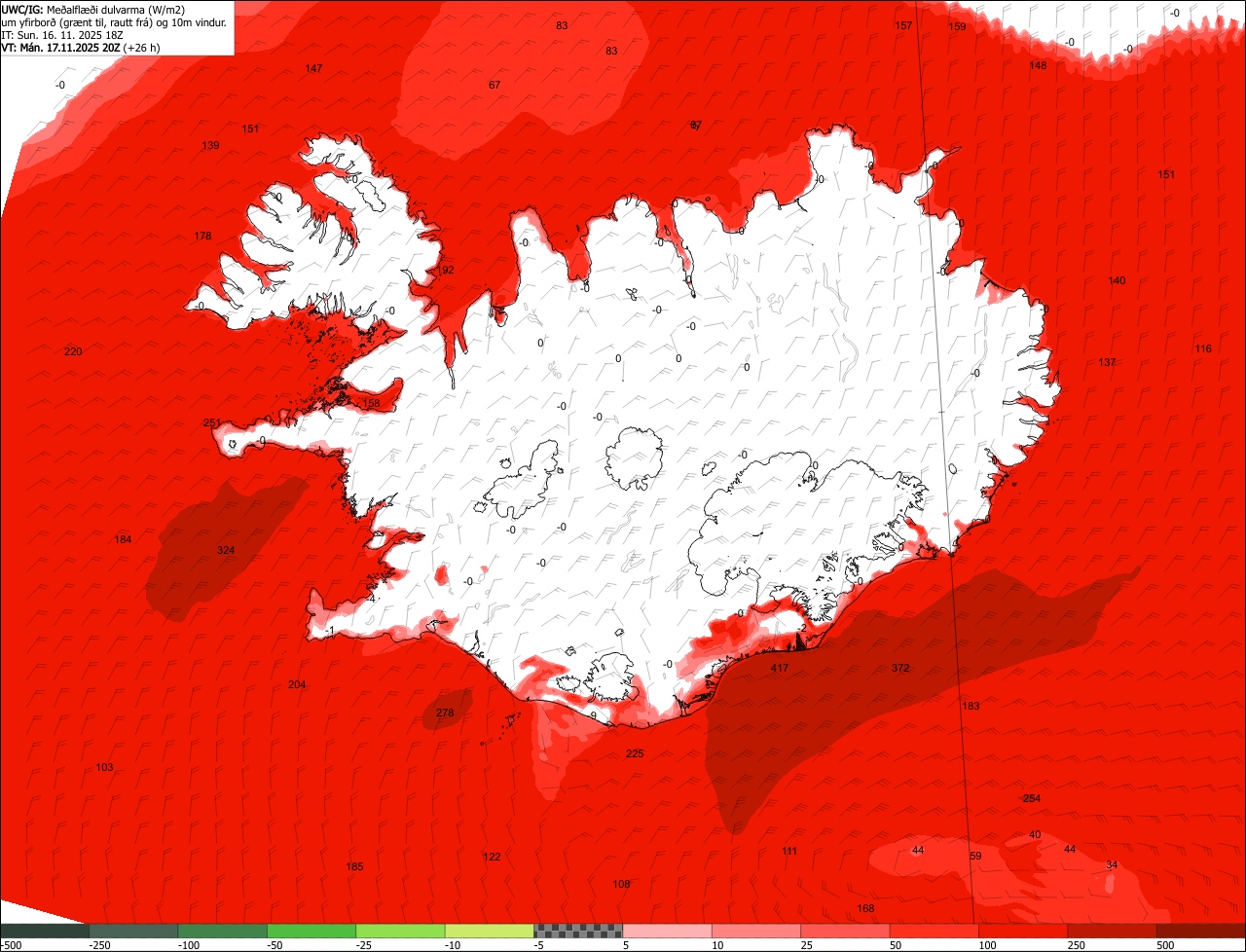Click the map value '9' on the south coast
The width and height of the screenshot is (1246, 952).
pos(593,715)
